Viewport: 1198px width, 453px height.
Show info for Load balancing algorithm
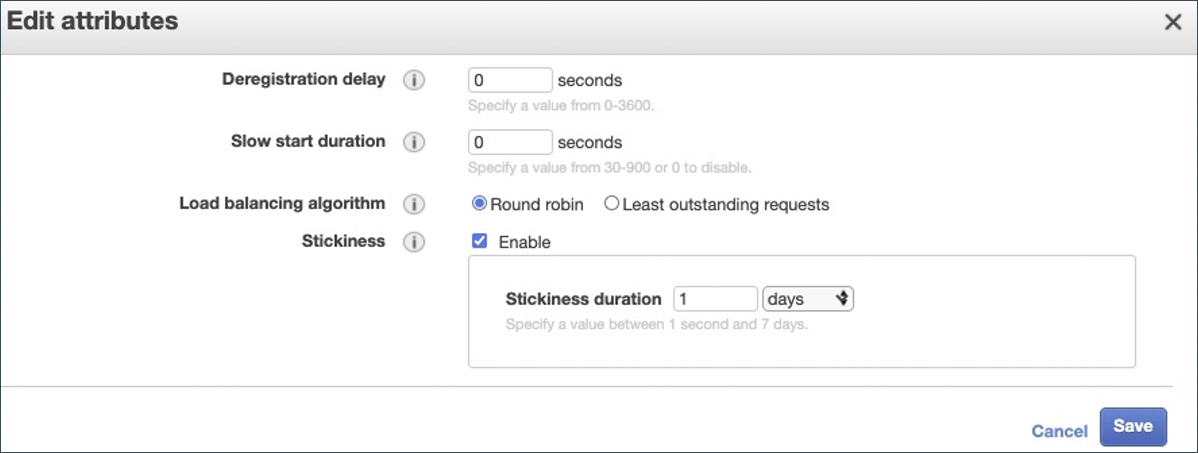click(x=414, y=205)
